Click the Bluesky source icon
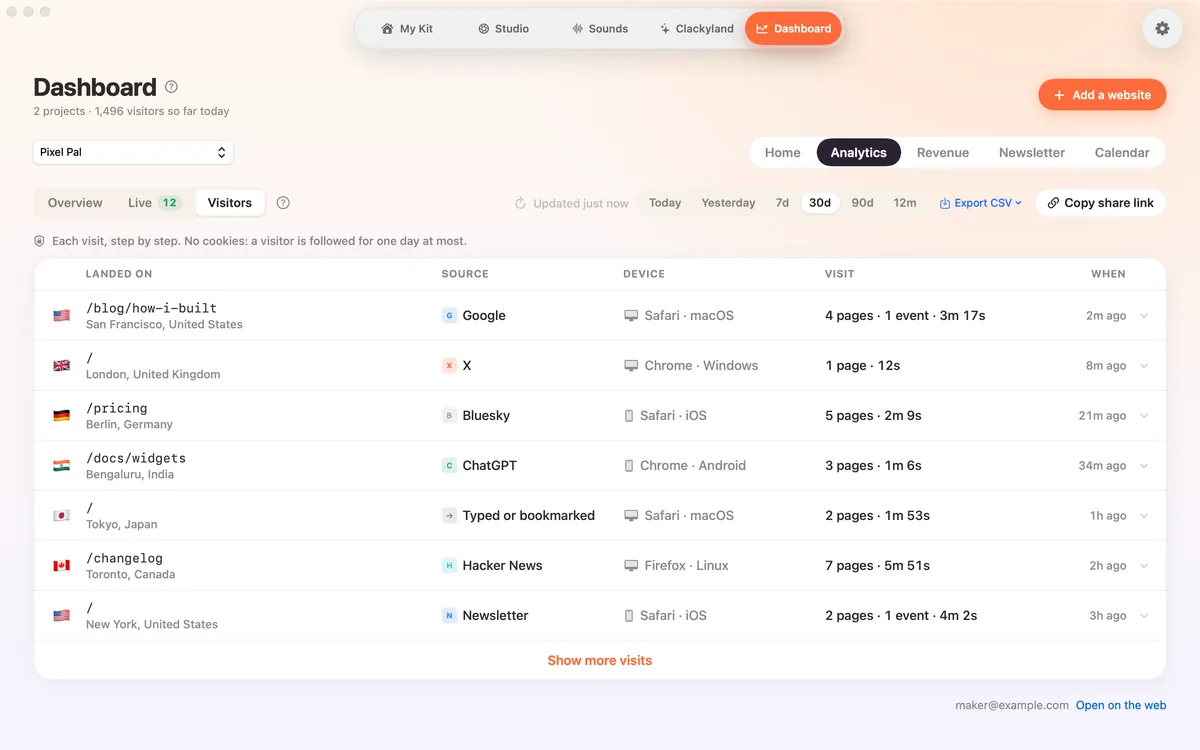The width and height of the screenshot is (1200, 750). click(449, 416)
